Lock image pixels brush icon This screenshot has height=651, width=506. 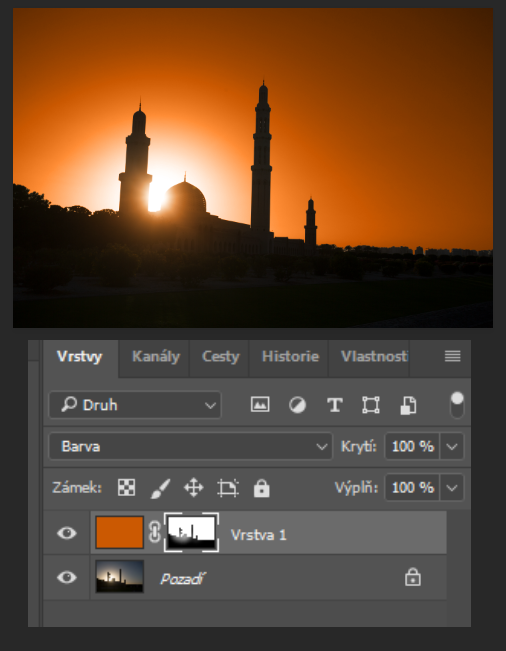tap(160, 488)
